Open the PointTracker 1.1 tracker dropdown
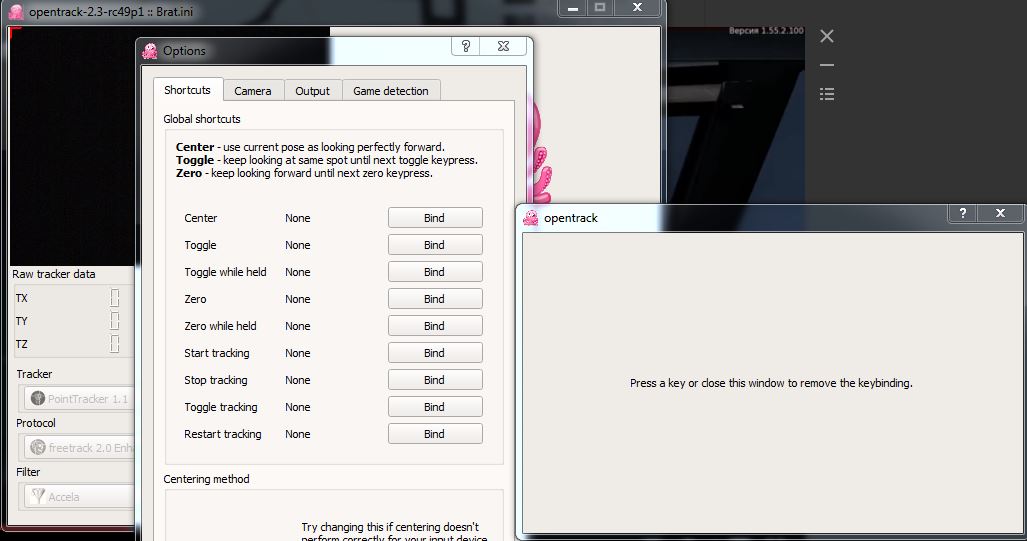 tap(80, 398)
